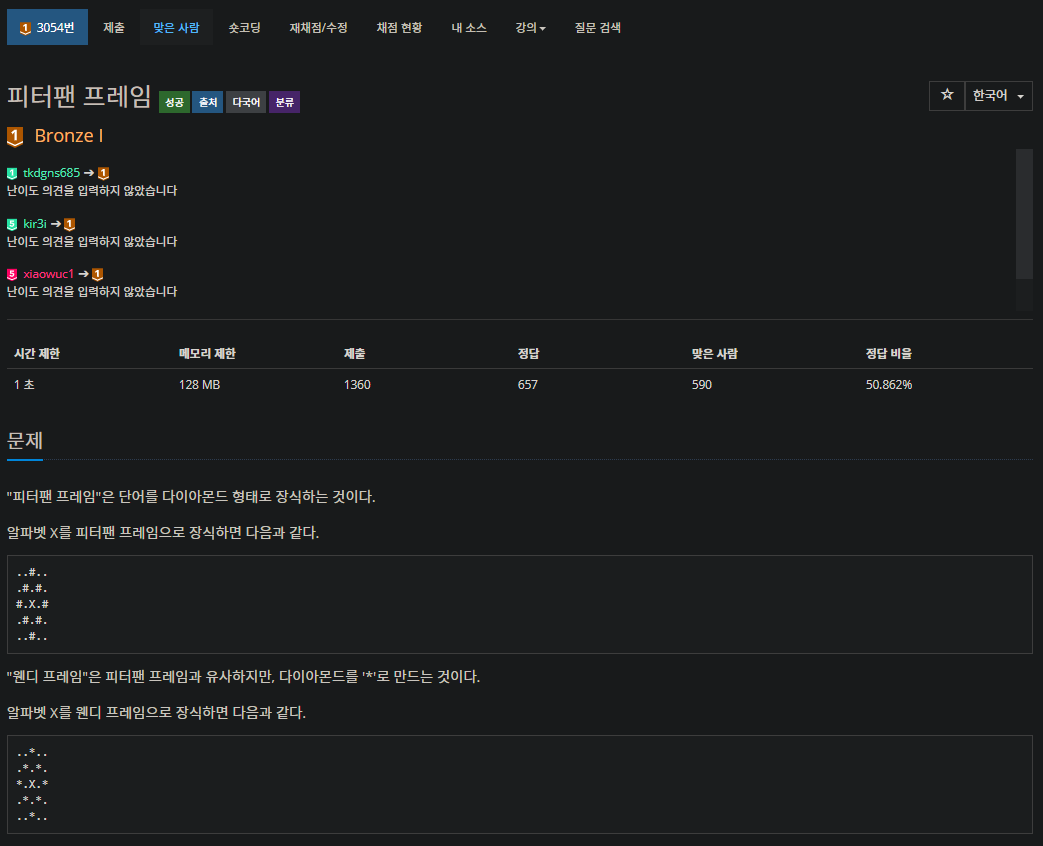Click the 맞은 사람 count 590
Image resolution: width=1043 pixels, height=846 pixels.
coord(702,384)
